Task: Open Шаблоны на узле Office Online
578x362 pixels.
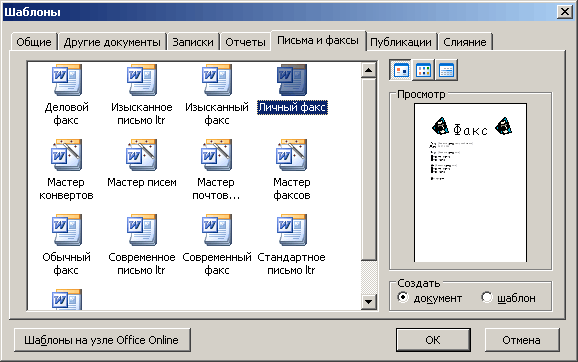Action: tap(102, 340)
